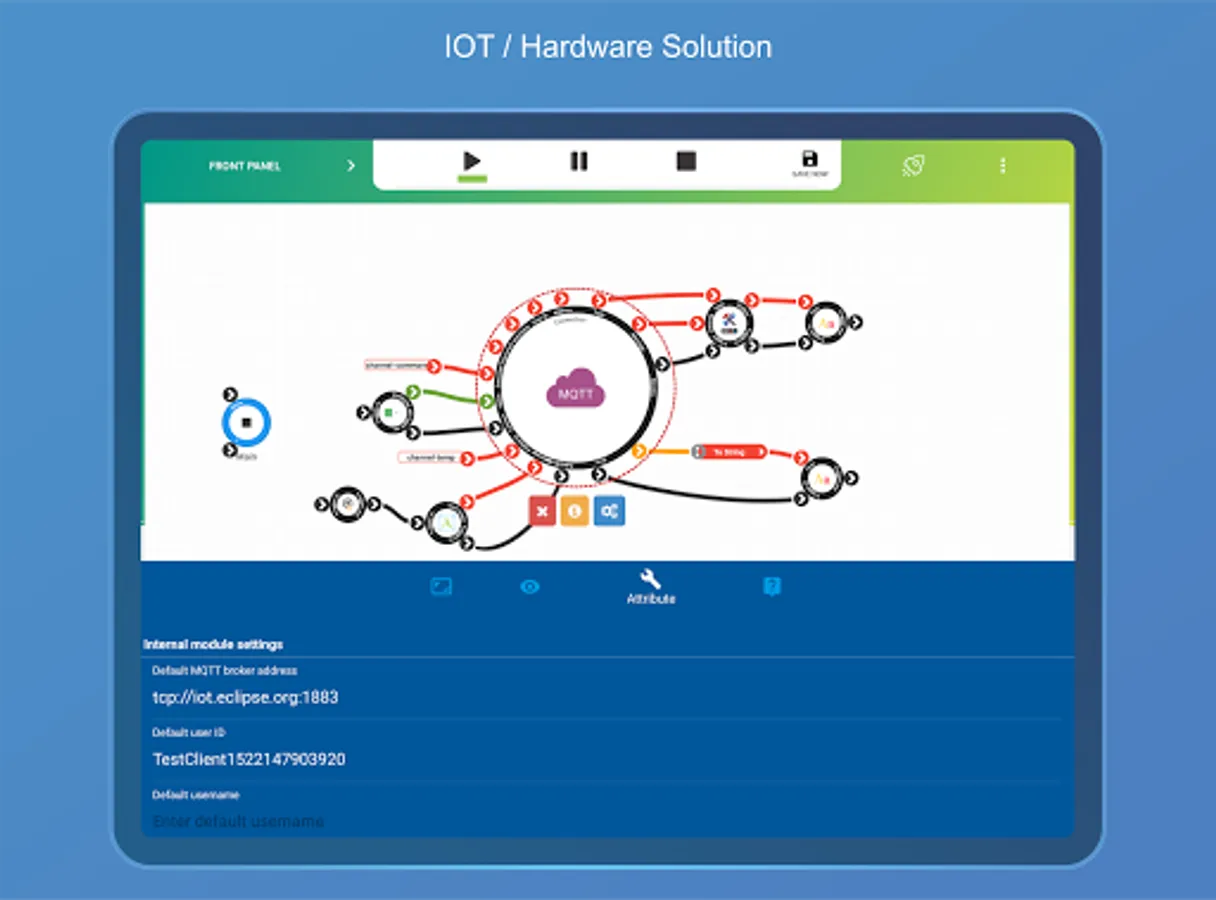Select the MQTT cloud node

(575, 389)
